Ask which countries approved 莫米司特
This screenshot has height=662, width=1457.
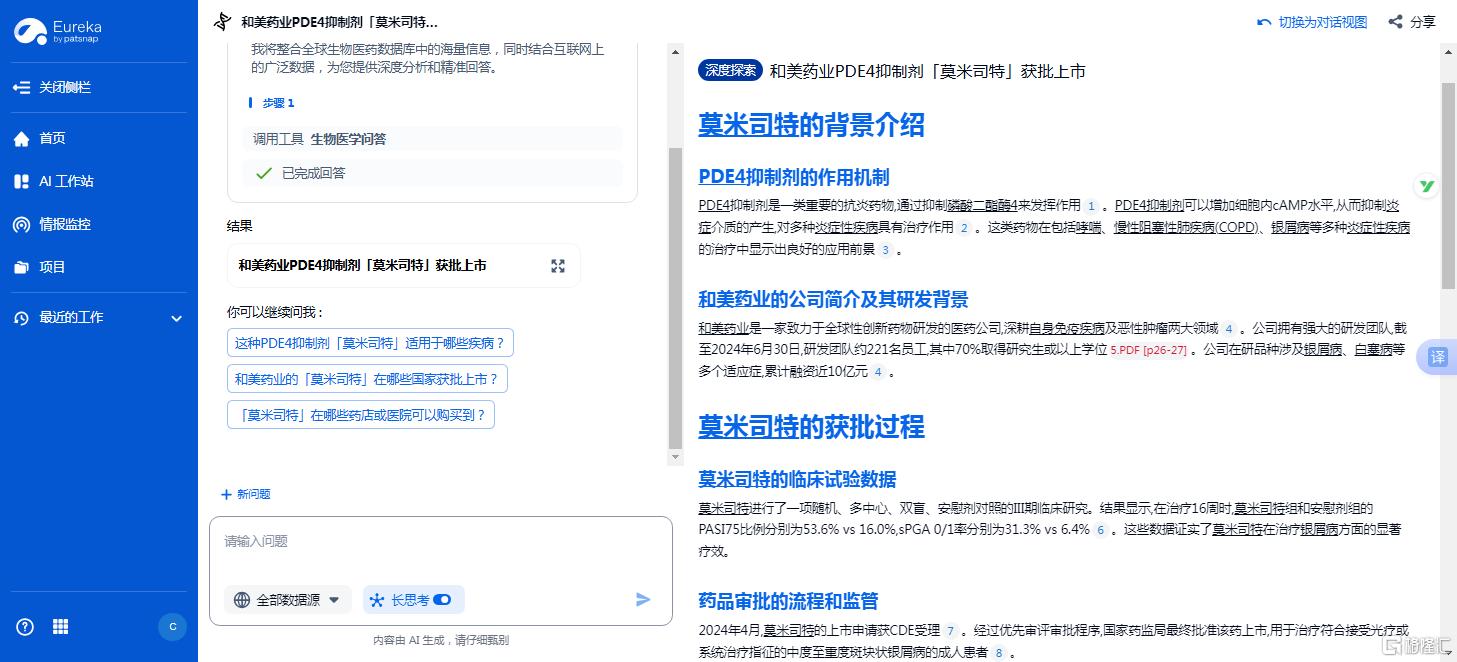(367, 379)
